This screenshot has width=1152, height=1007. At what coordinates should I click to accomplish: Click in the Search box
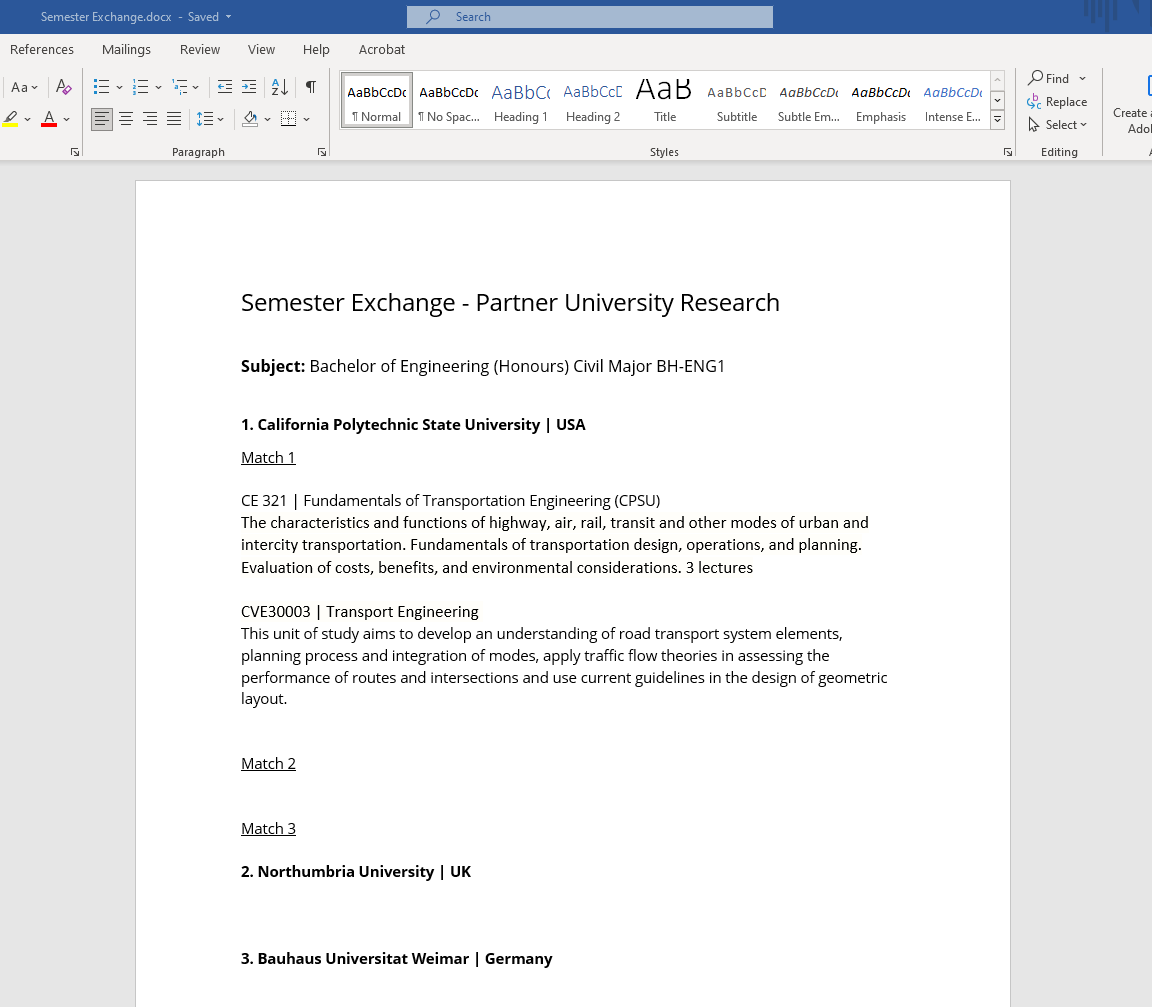pos(590,17)
